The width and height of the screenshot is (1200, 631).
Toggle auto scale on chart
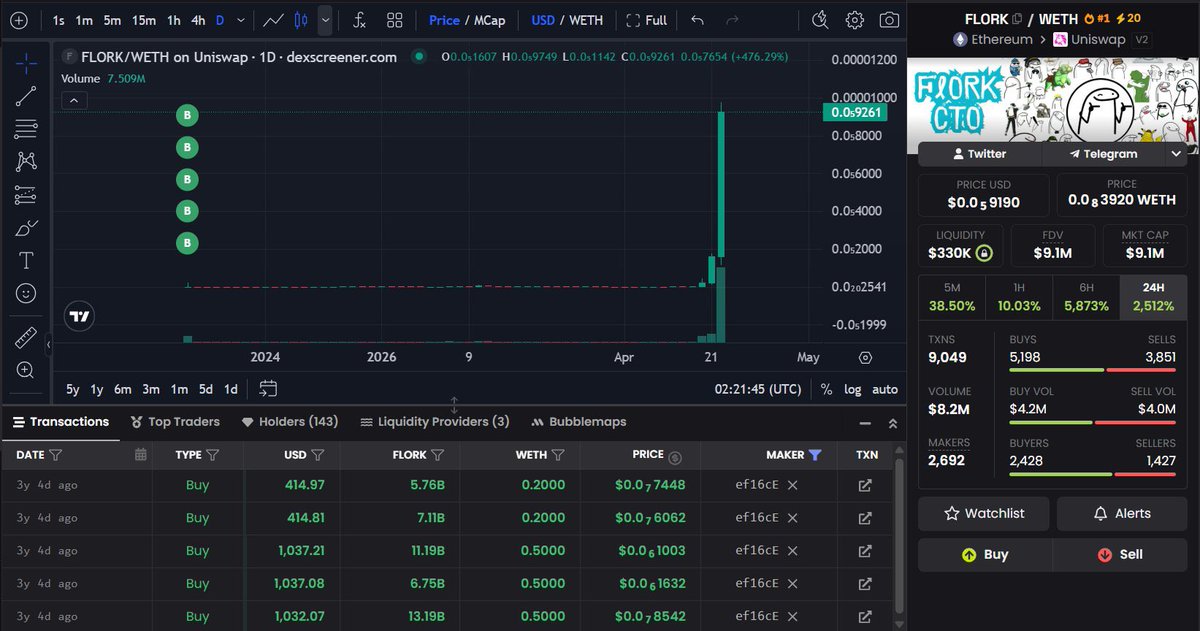click(x=885, y=389)
